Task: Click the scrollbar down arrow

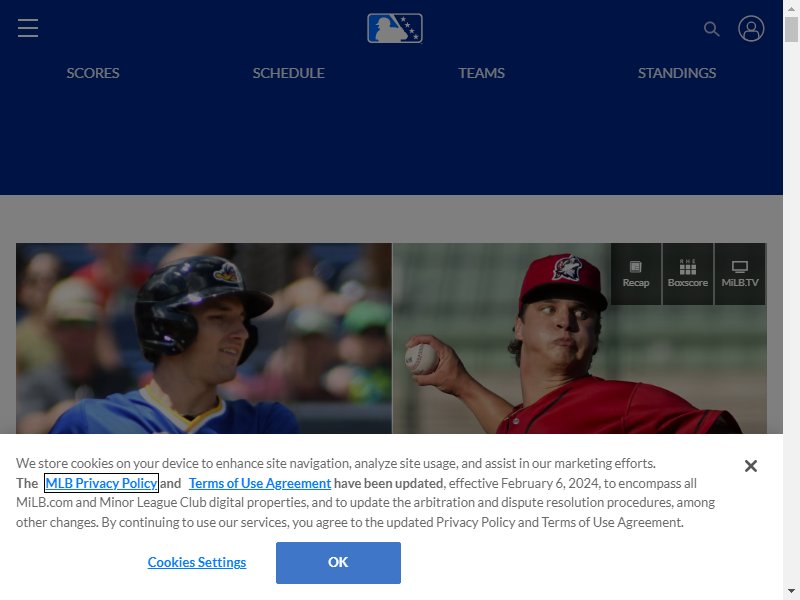Action: click(x=791, y=592)
